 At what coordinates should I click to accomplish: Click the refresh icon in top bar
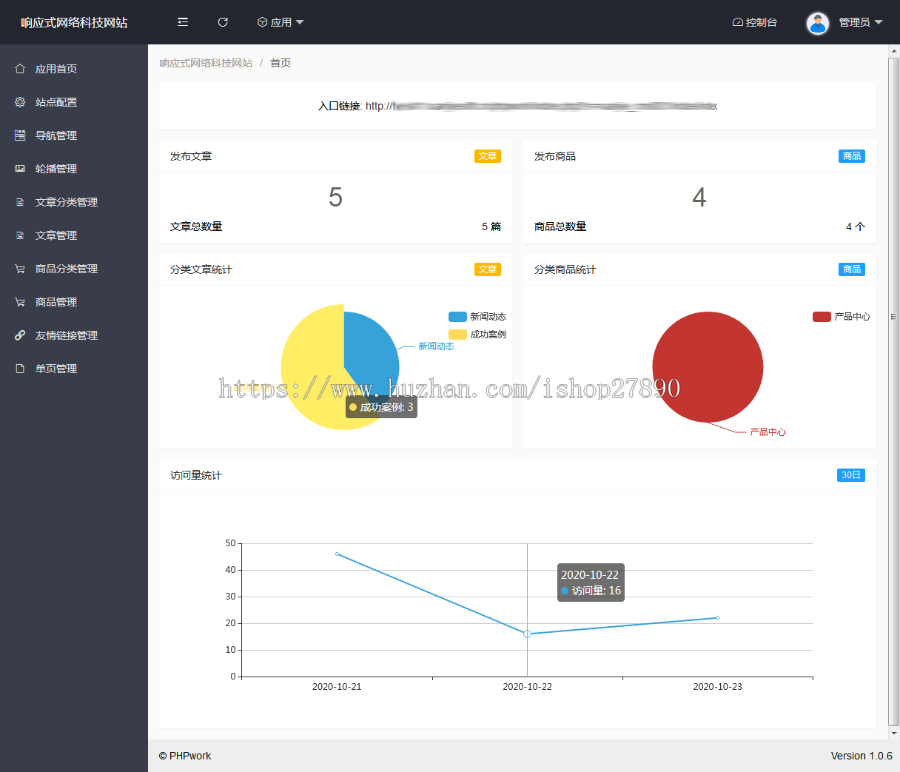223,22
